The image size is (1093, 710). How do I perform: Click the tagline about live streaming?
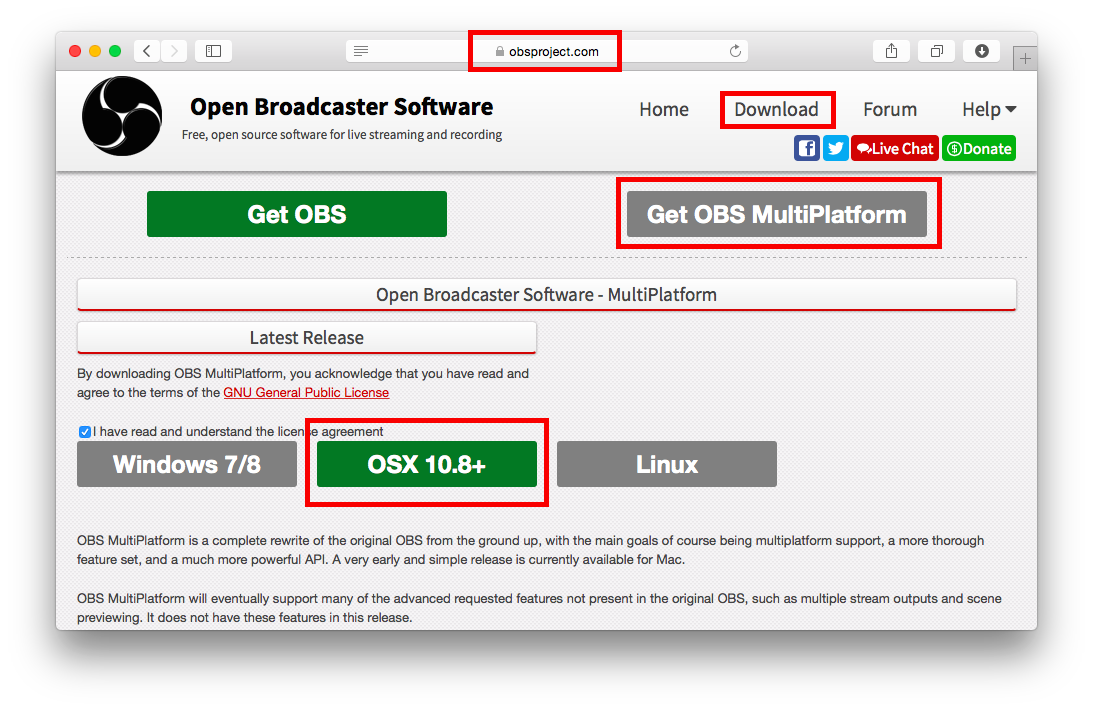pos(342,134)
